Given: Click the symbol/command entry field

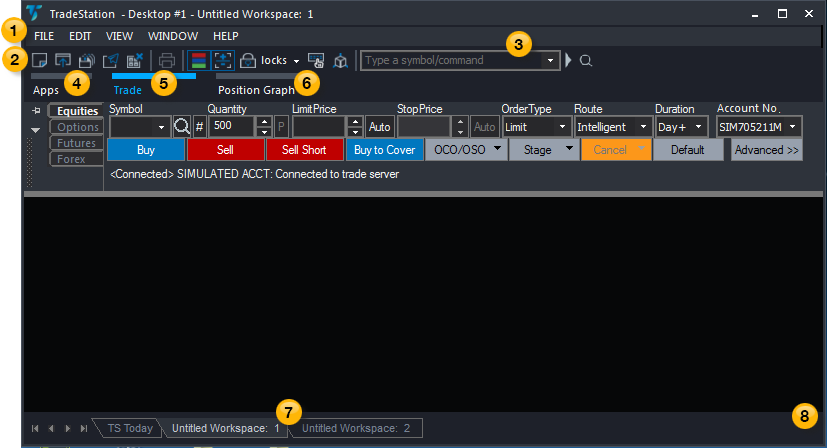Looking at the screenshot, I should (x=451, y=60).
